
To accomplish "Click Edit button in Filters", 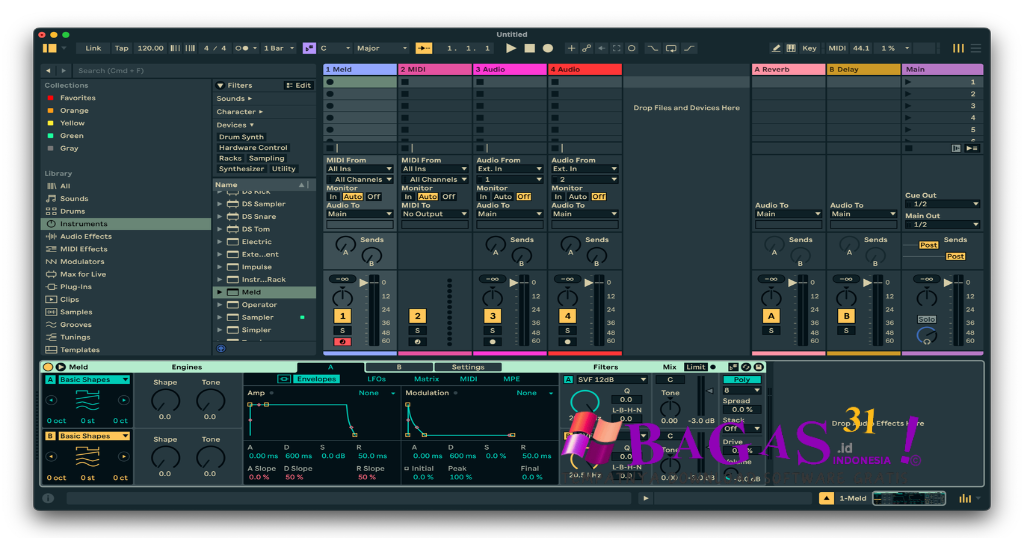I will [298, 86].
